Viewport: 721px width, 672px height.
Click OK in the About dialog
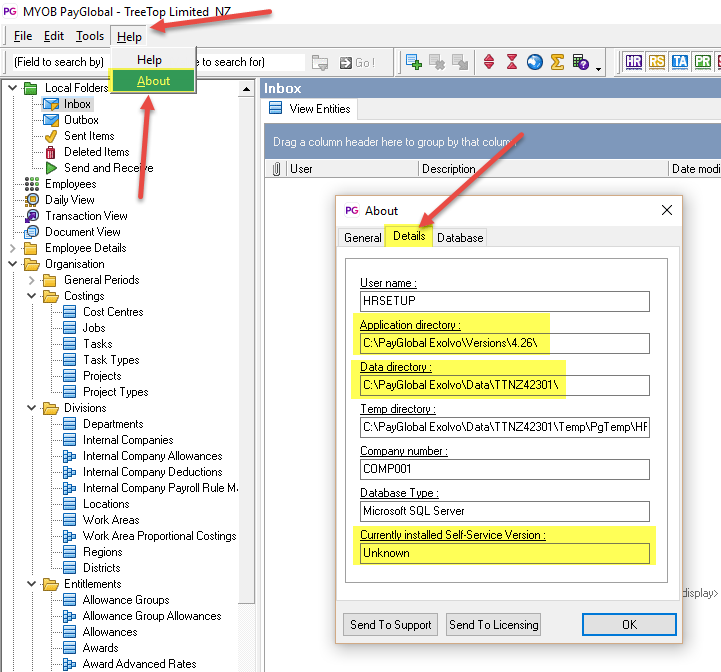click(x=629, y=625)
